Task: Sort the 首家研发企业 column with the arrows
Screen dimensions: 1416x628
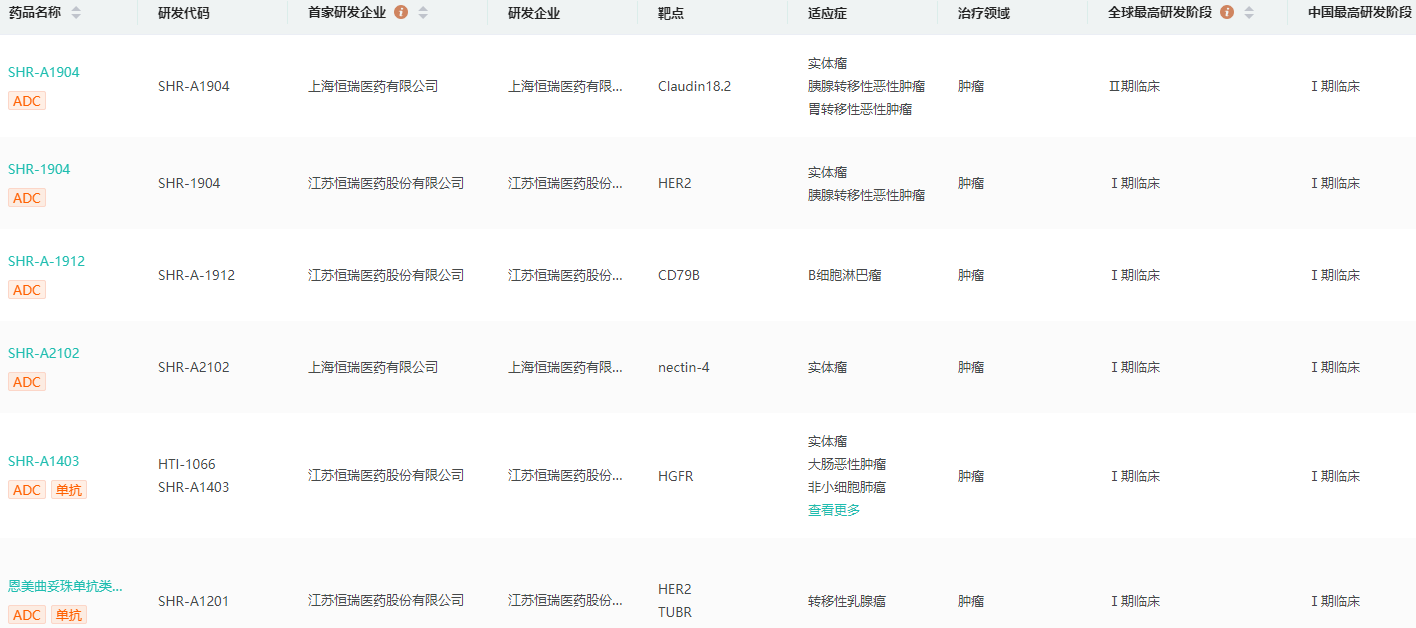Action: [x=423, y=13]
